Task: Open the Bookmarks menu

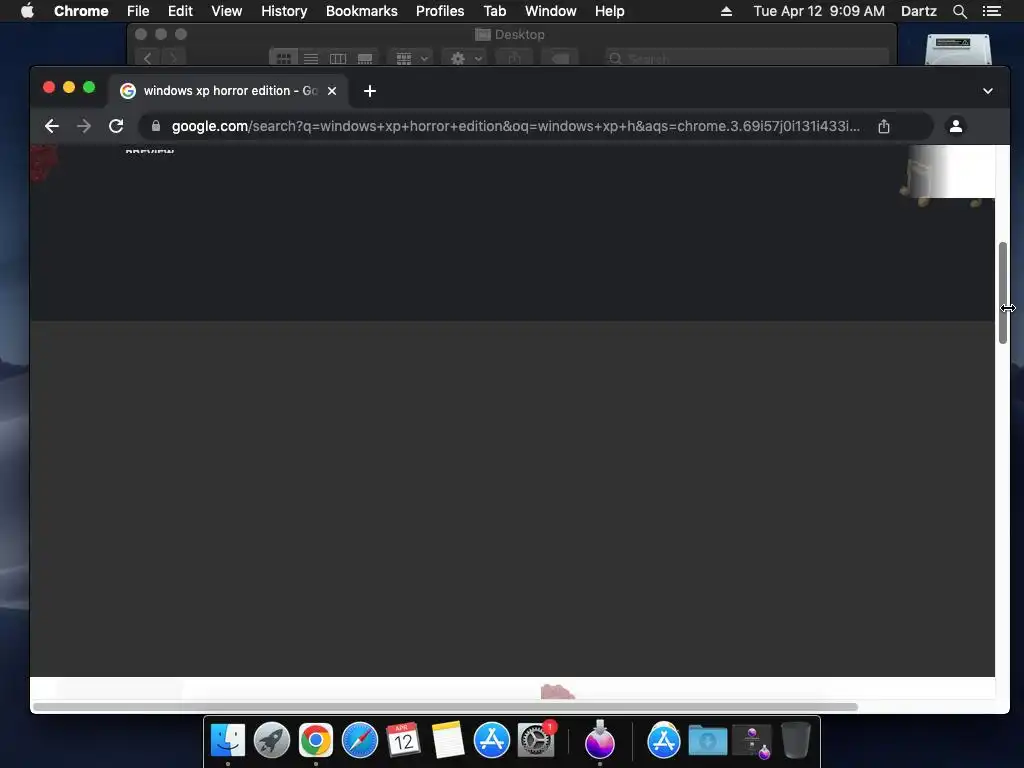Action: point(362,11)
